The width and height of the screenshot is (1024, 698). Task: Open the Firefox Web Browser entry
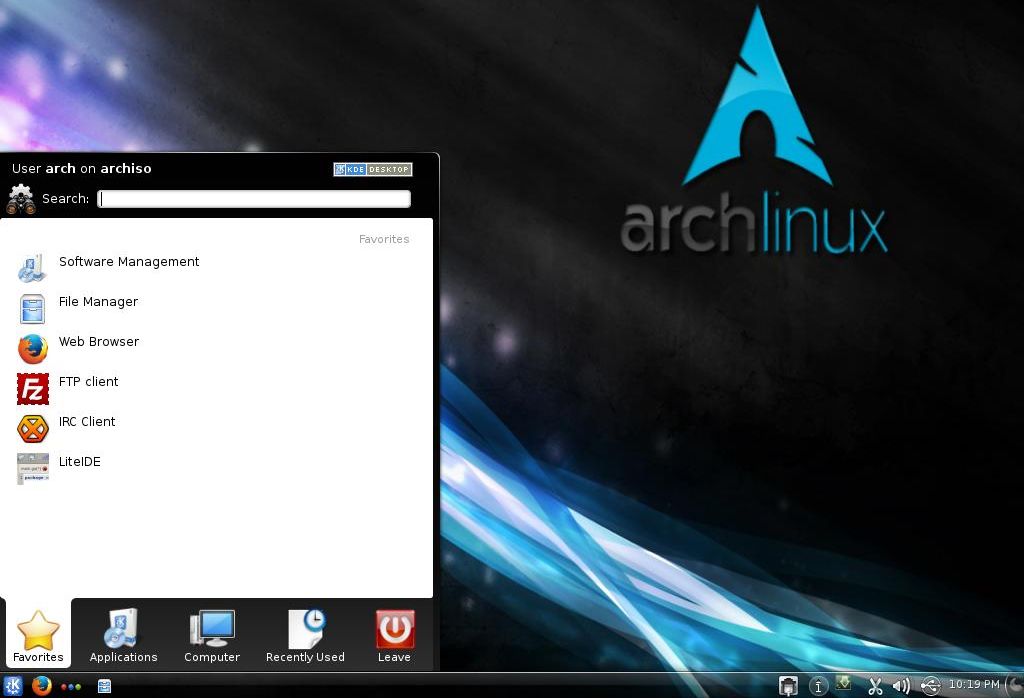point(98,343)
